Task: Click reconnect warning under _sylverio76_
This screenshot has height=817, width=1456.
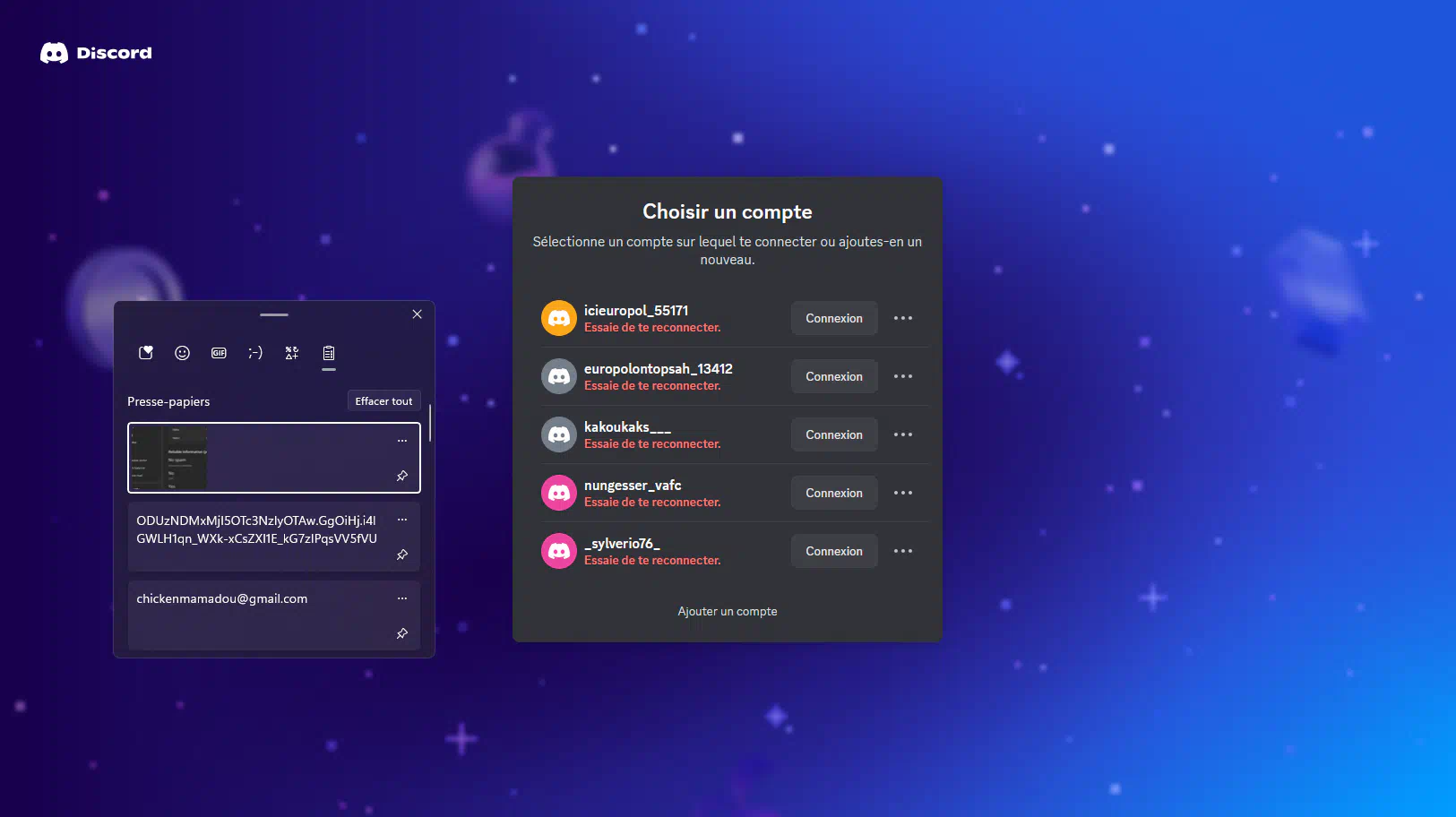Action: (x=652, y=561)
